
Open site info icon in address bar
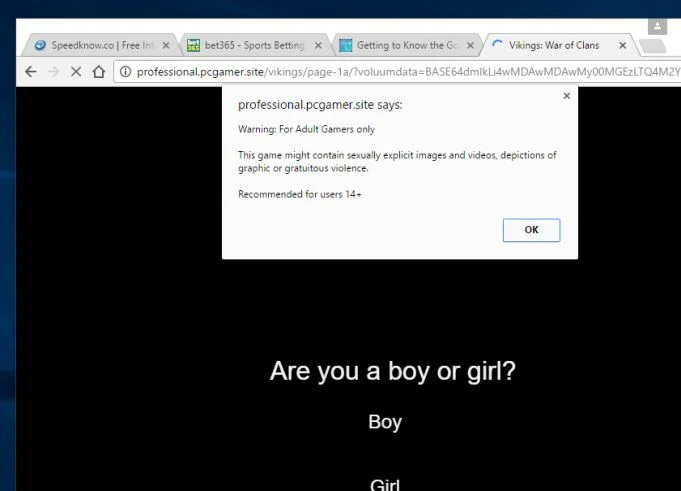(125, 72)
